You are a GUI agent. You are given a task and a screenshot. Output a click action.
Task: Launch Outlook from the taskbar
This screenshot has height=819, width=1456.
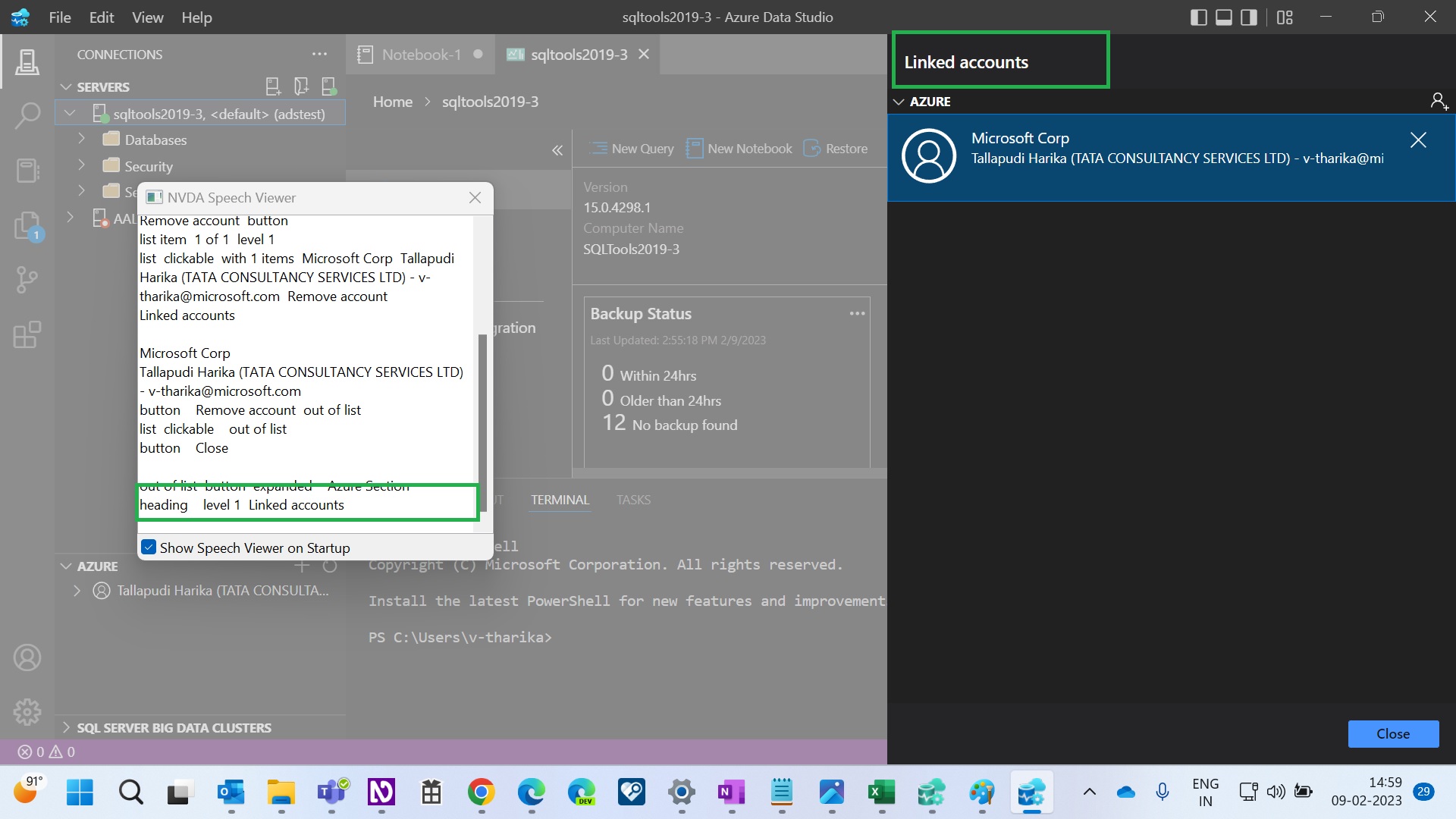(x=231, y=792)
